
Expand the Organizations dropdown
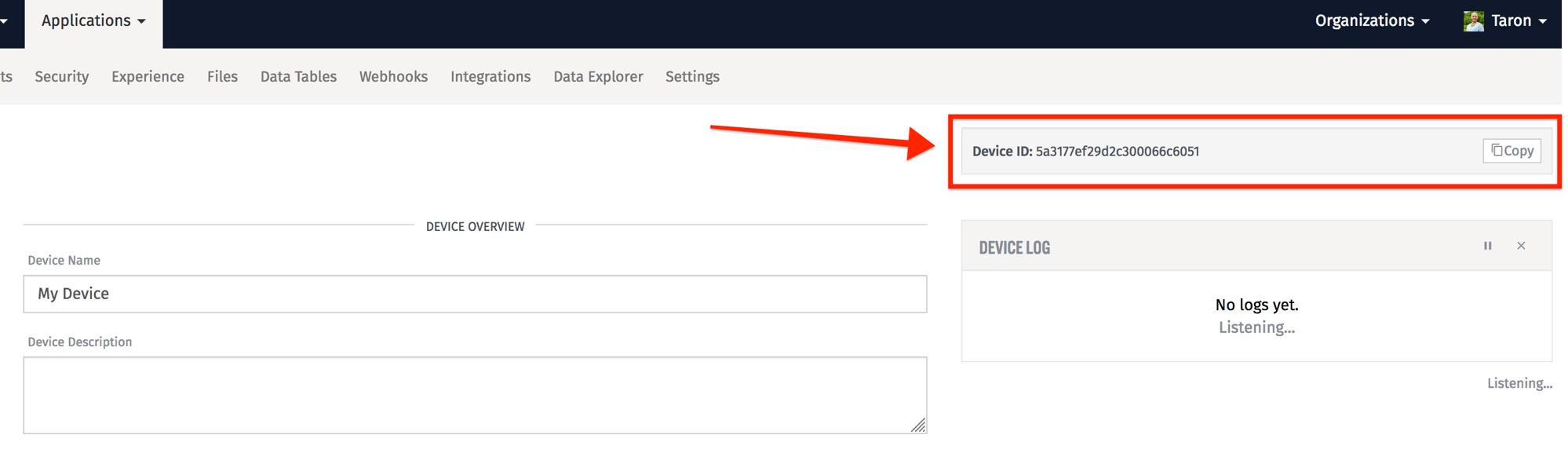click(1372, 21)
